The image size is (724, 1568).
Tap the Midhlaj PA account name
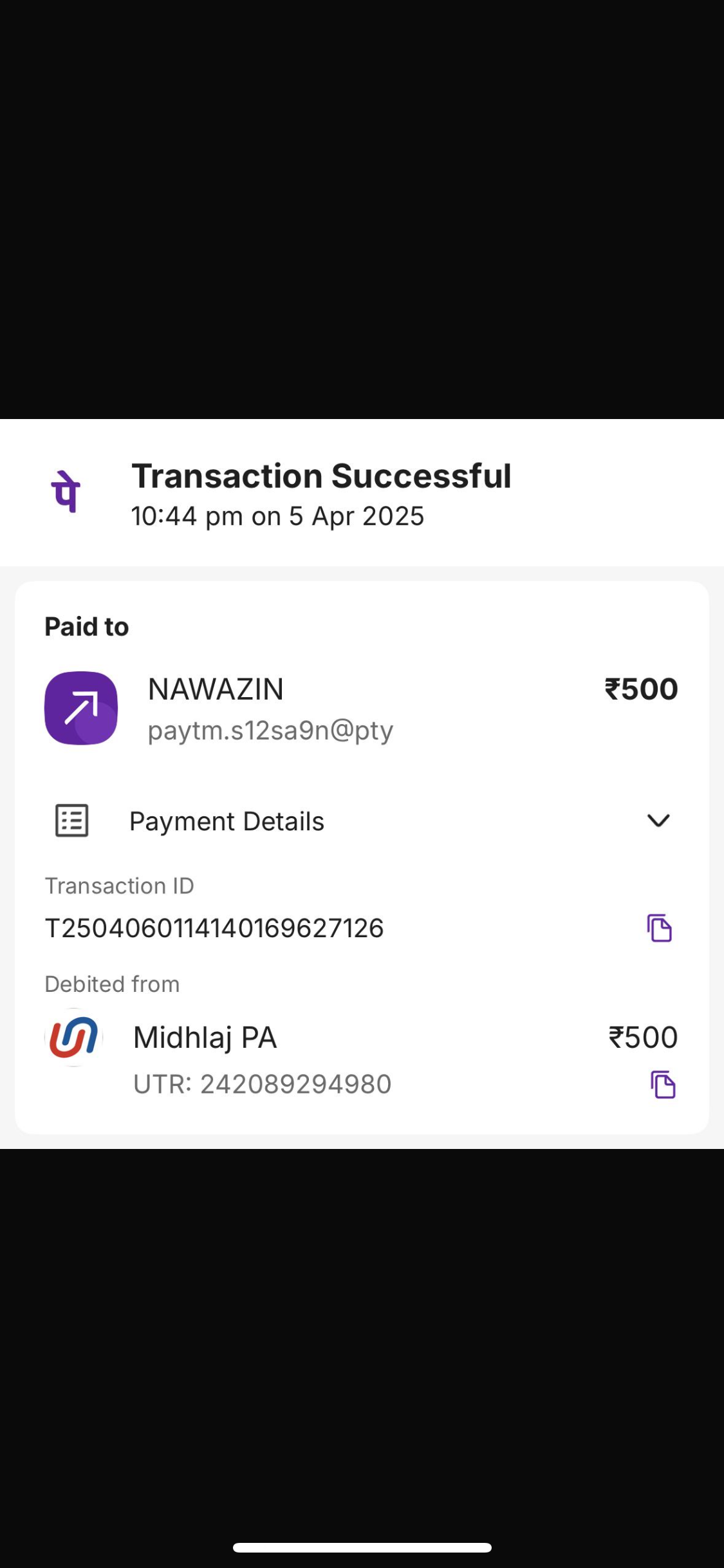tap(205, 1038)
